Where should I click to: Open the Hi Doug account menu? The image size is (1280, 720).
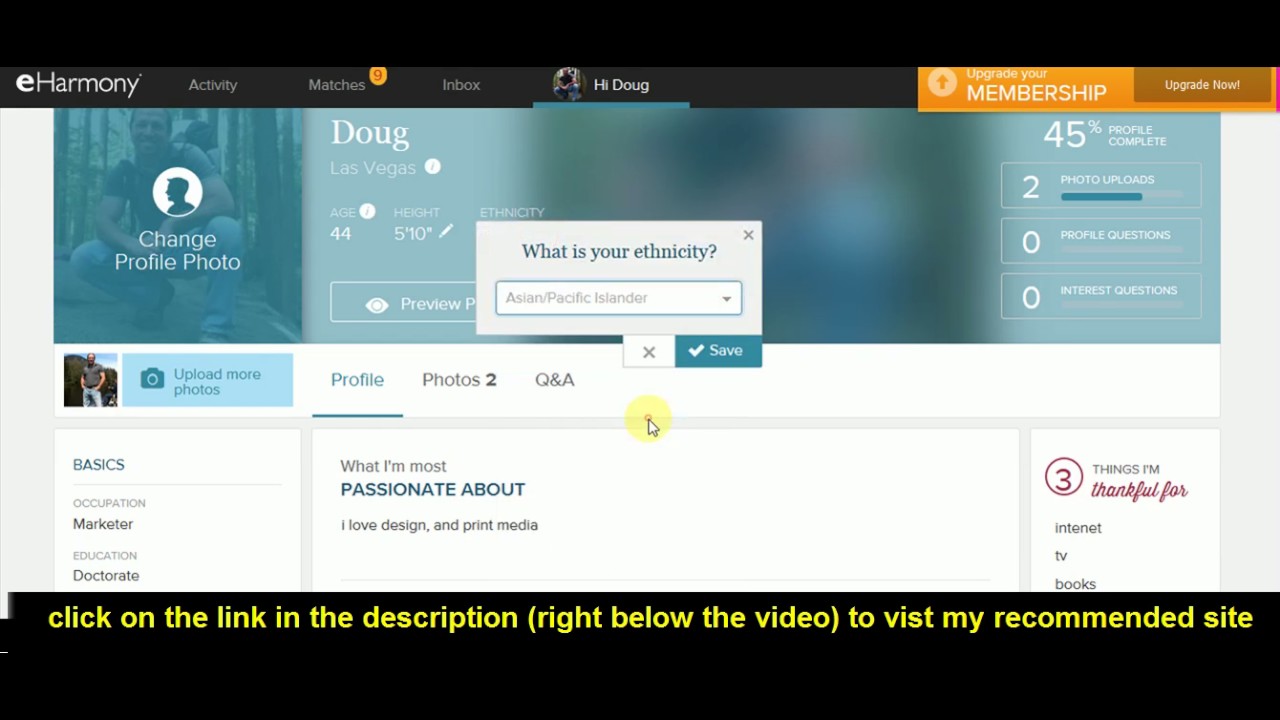(621, 85)
